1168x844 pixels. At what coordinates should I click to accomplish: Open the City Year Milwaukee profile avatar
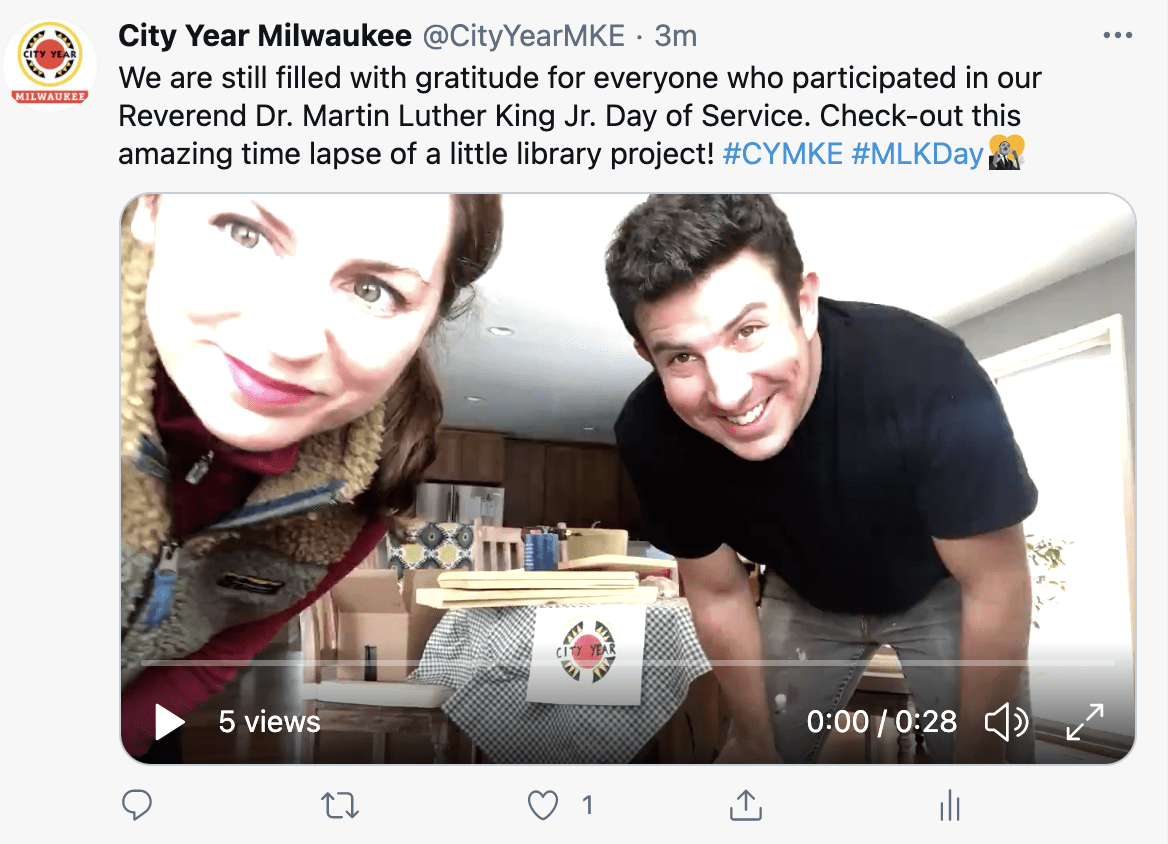pyautogui.click(x=50, y=65)
